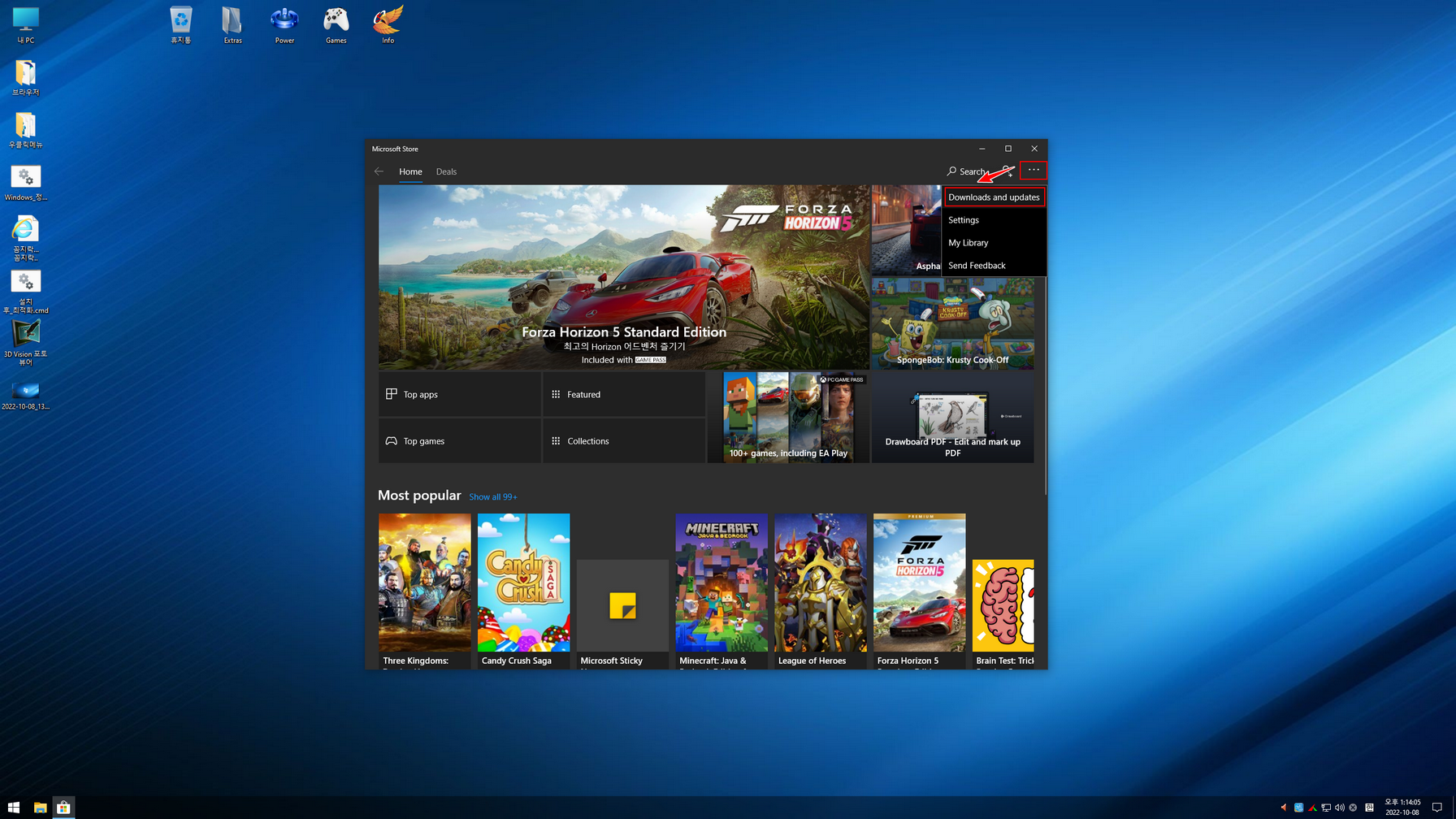Select the 우클릭메뉴 folder desktop icon
This screenshot has height=819, width=1456.
pyautogui.click(x=26, y=130)
